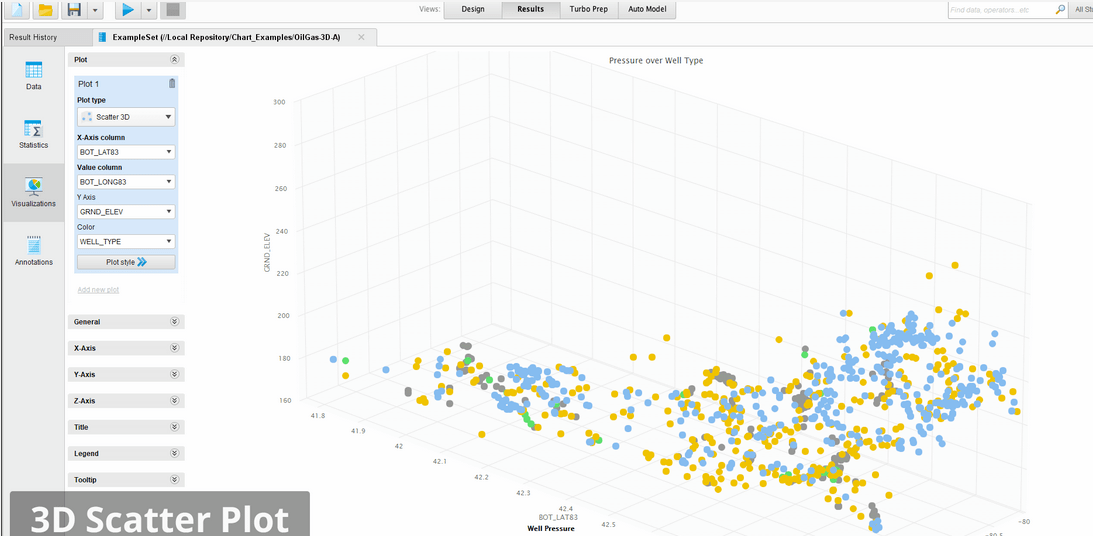Open the Statistics view in the sidebar

33,134
